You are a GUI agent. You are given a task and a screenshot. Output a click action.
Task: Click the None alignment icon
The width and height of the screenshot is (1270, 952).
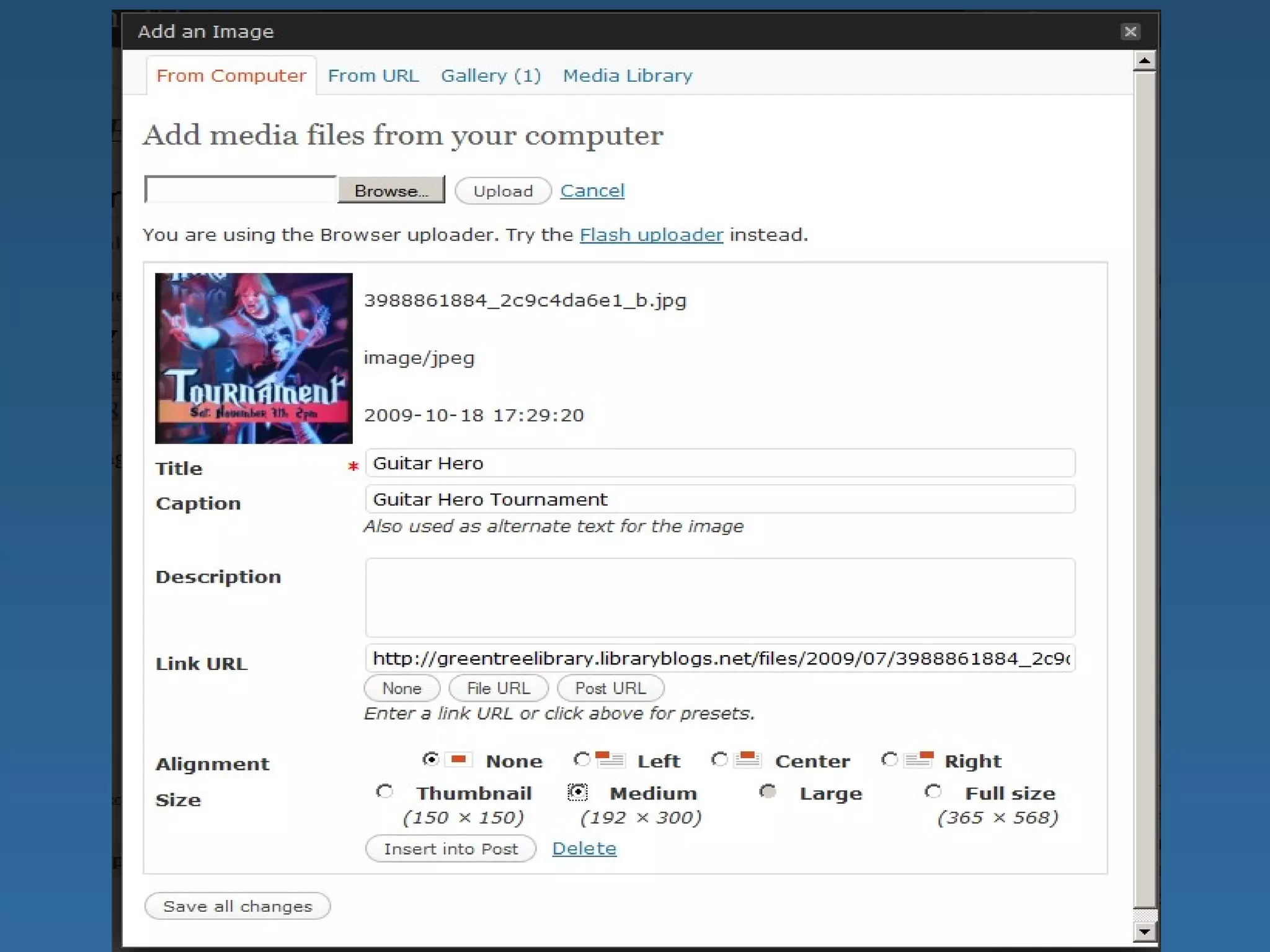[x=459, y=759]
